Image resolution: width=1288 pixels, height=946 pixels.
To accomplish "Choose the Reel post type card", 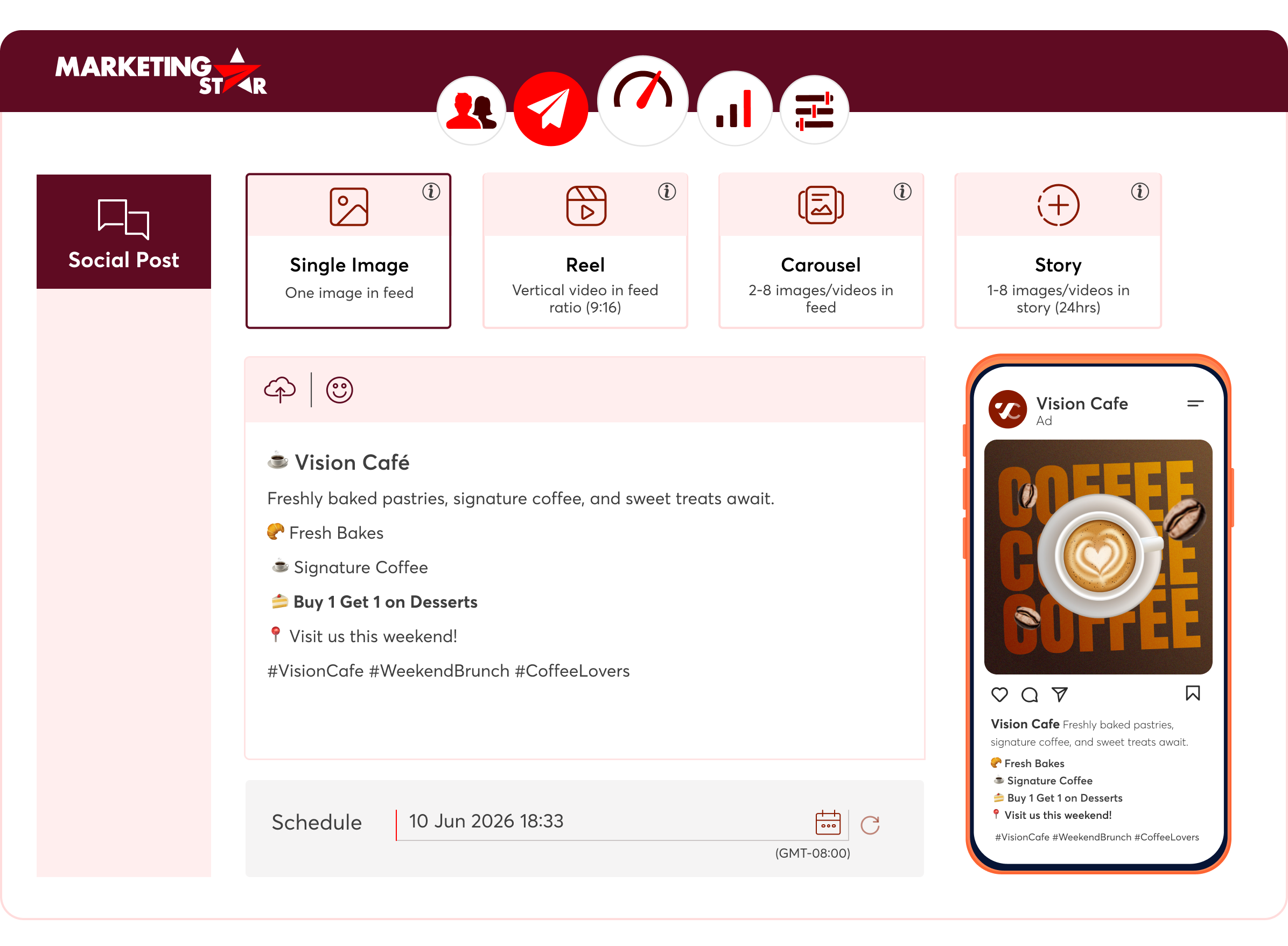I will 585,251.
